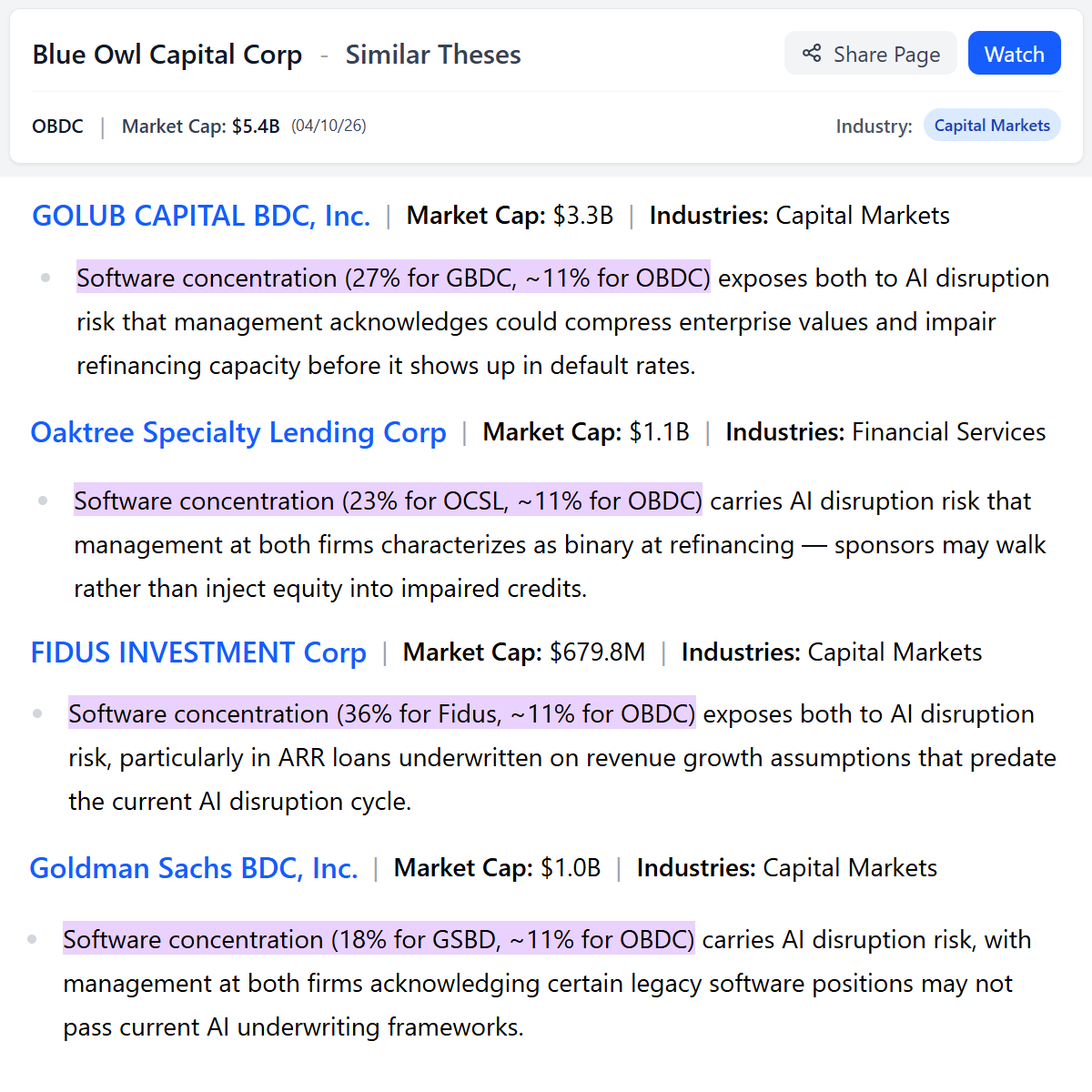Click the Similar Theses heading
This screenshot has height=1092, width=1092.
click(433, 55)
